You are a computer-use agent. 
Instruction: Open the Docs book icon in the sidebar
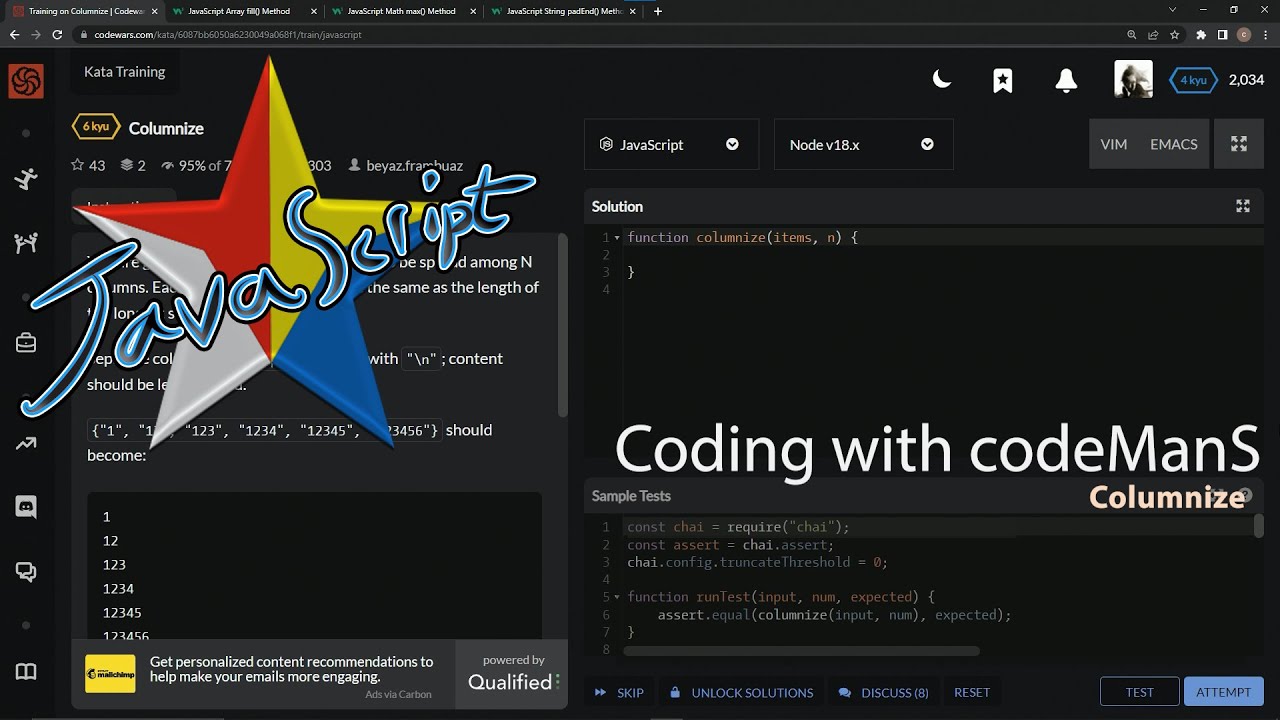[26, 671]
